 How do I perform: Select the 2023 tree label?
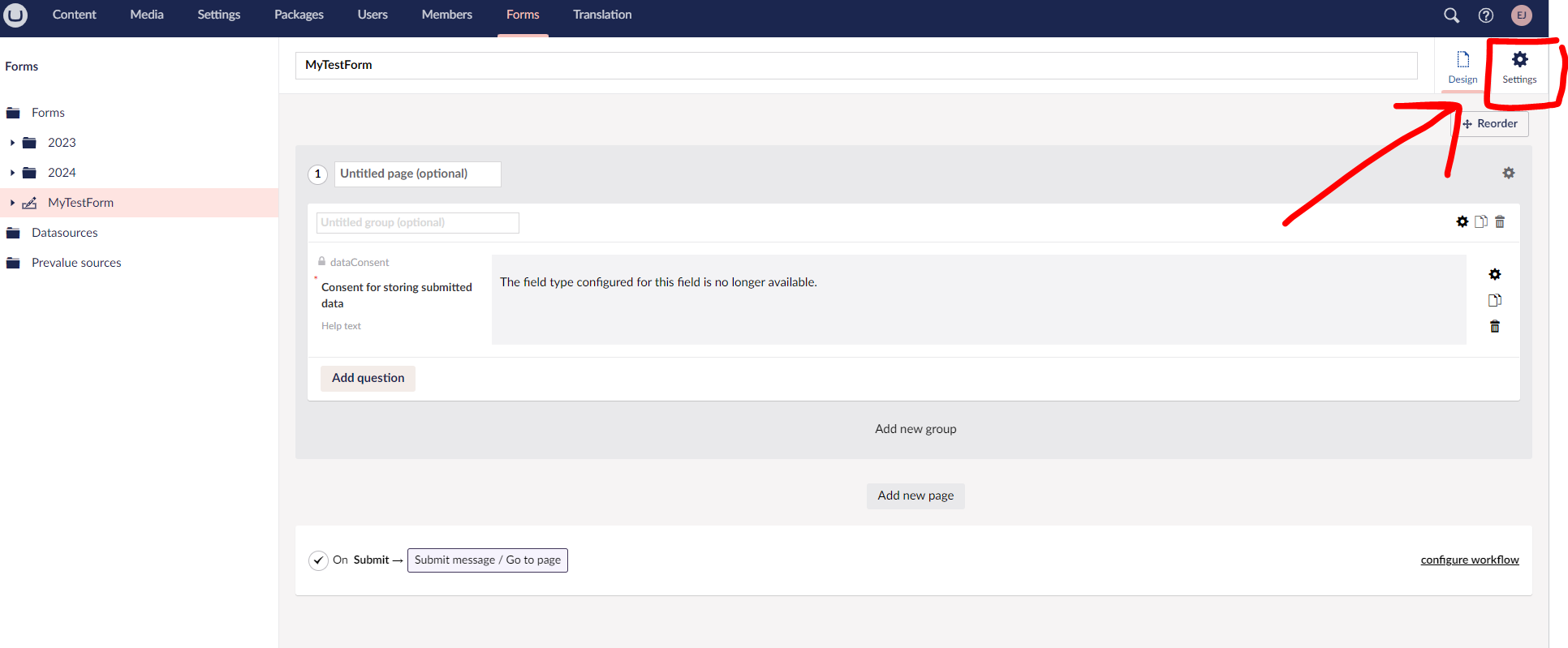click(x=62, y=143)
